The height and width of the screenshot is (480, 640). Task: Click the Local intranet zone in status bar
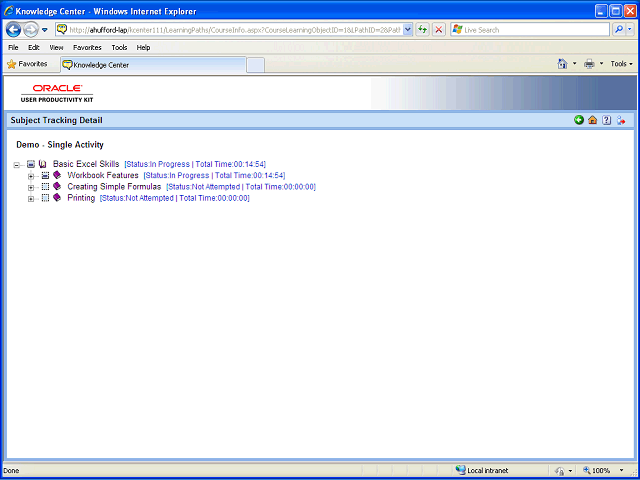(482, 471)
